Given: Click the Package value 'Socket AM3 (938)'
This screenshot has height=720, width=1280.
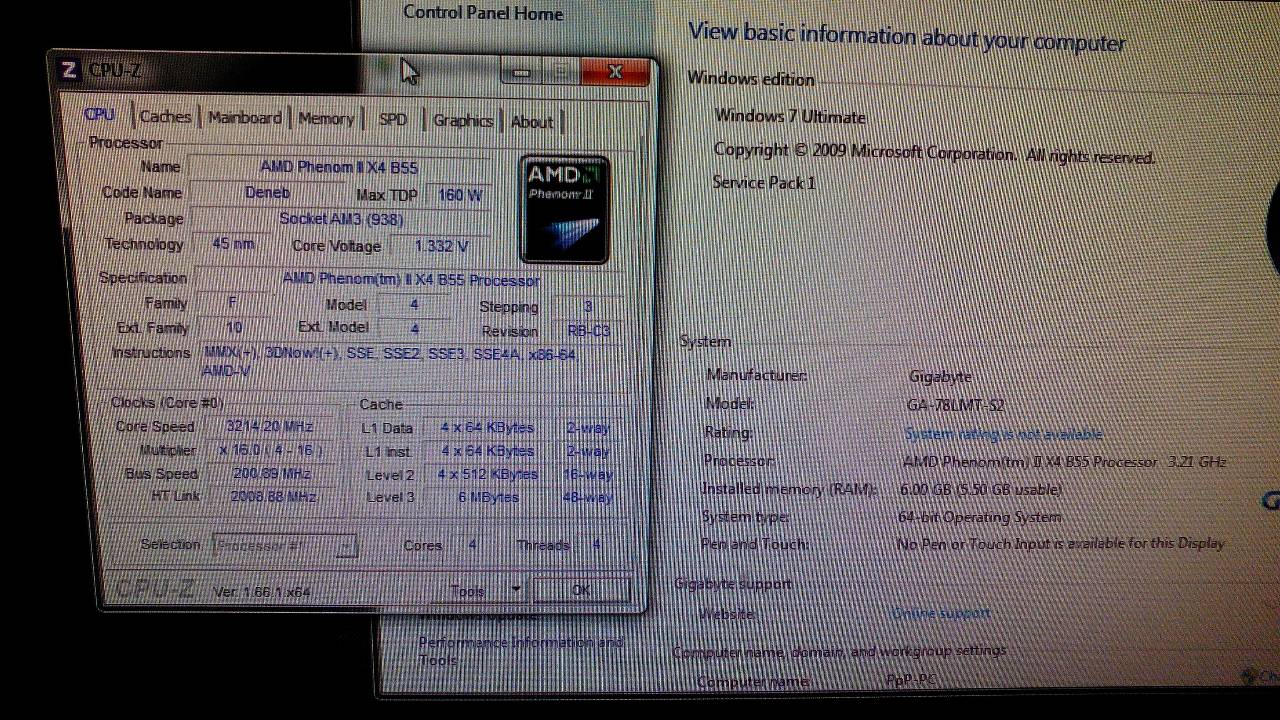Looking at the screenshot, I should pyautogui.click(x=340, y=219).
